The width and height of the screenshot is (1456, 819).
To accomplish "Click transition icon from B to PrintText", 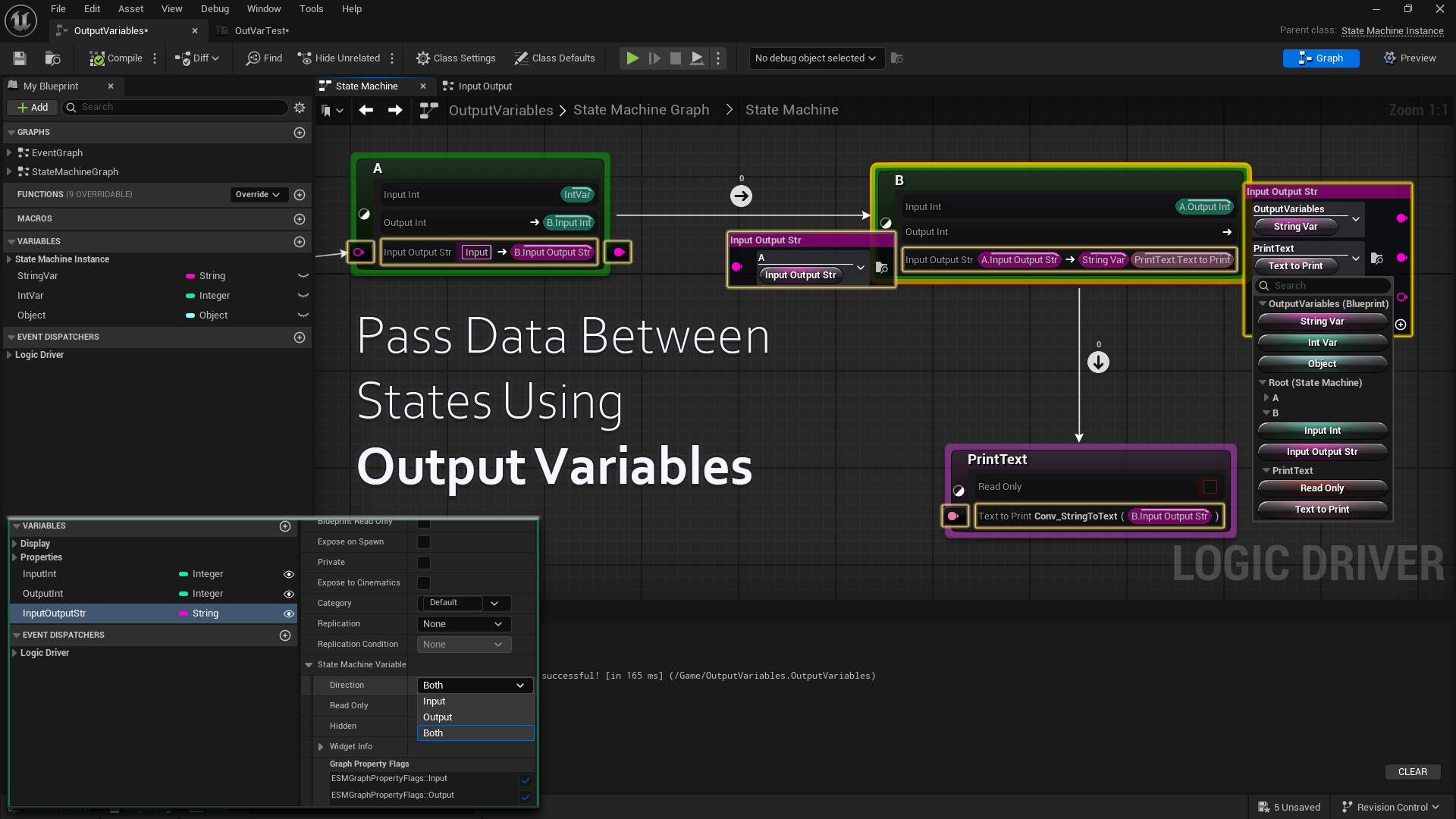I will [1098, 362].
